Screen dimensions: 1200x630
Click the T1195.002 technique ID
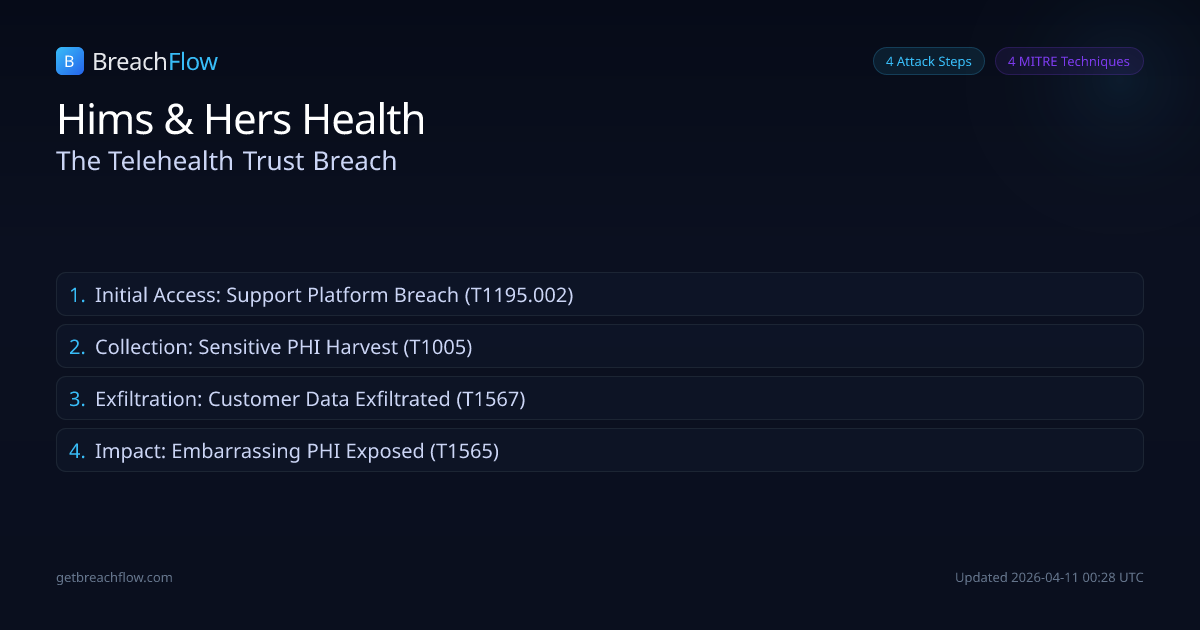518,295
